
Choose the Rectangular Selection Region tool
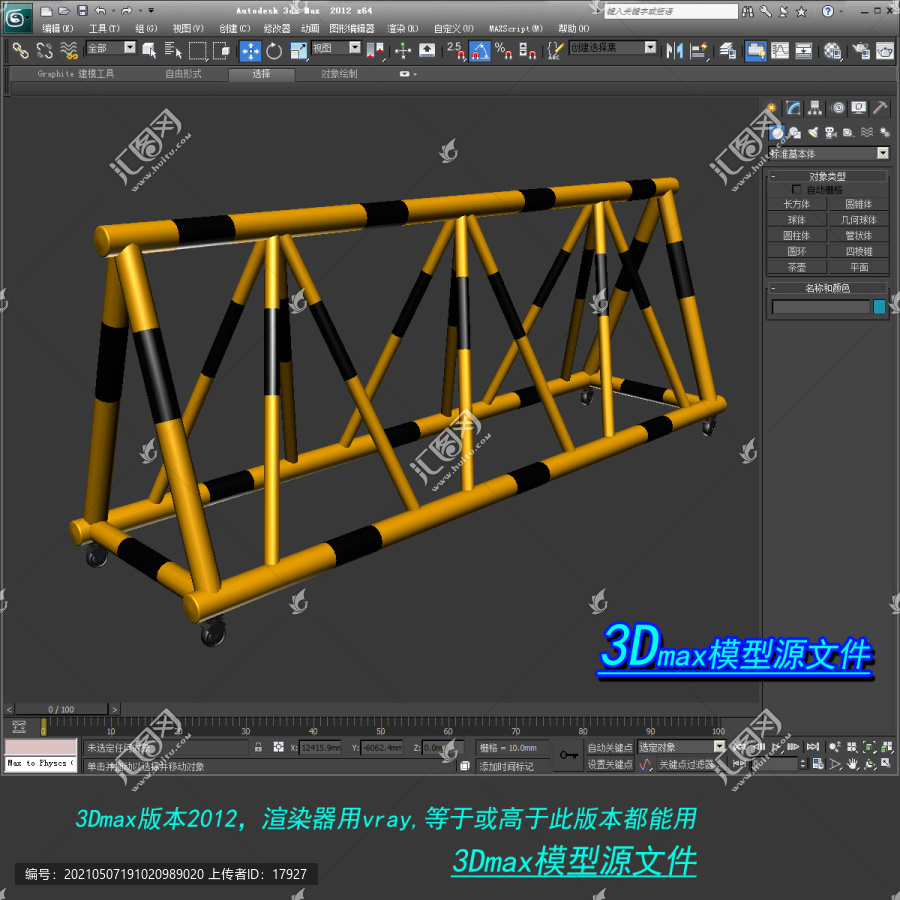coord(197,51)
